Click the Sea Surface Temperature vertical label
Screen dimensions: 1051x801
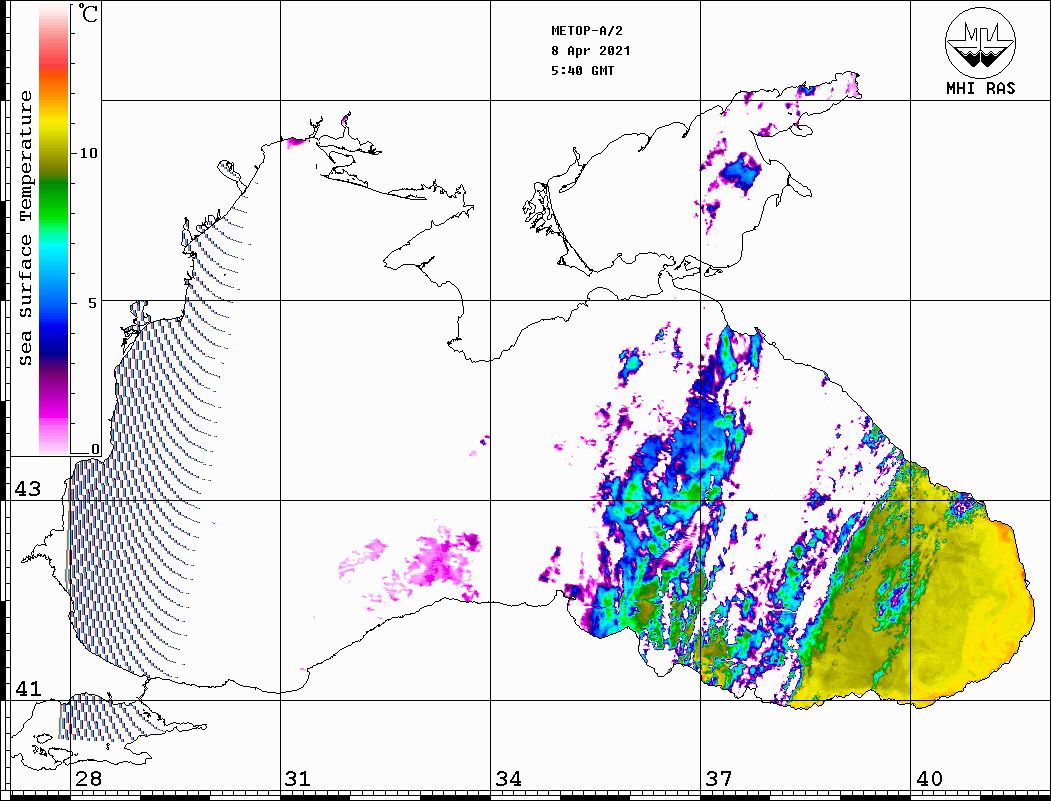26,228
